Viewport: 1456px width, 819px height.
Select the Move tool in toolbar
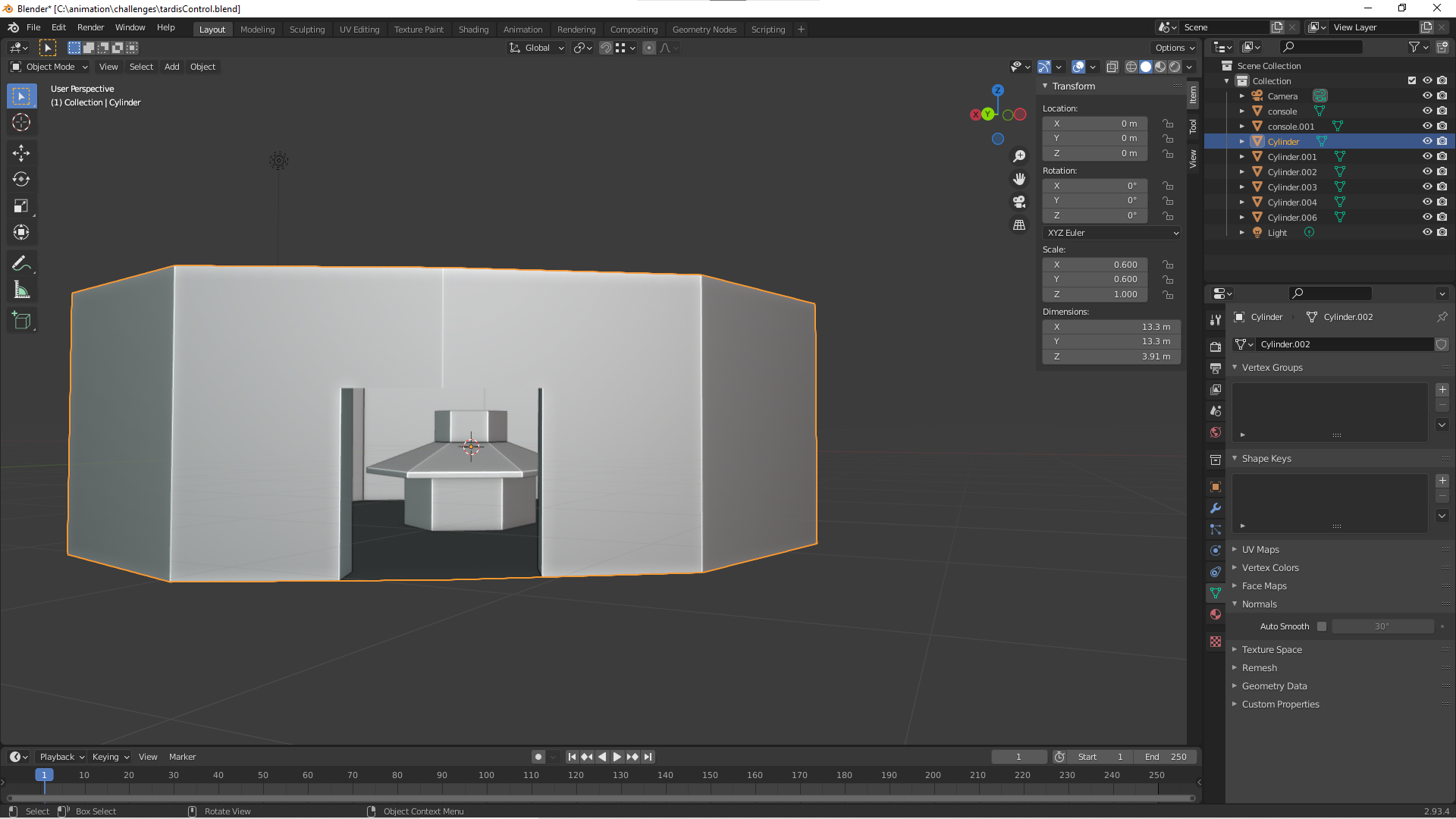(21, 152)
